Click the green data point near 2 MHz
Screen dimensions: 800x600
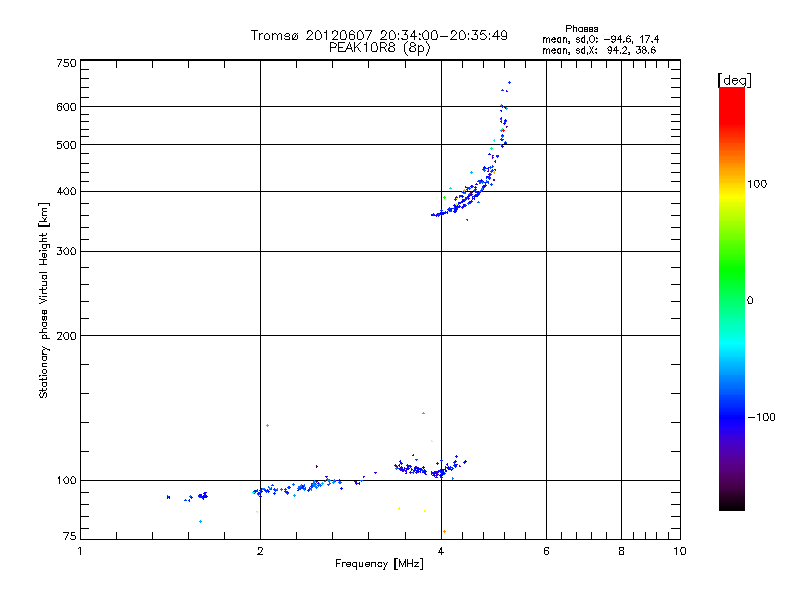(x=267, y=426)
